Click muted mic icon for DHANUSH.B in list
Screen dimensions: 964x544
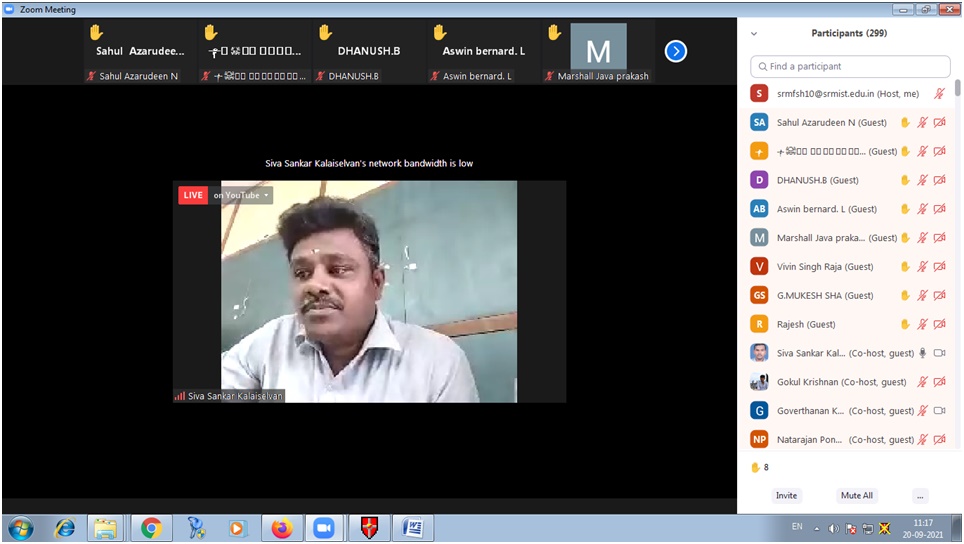pyautogui.click(x=923, y=181)
